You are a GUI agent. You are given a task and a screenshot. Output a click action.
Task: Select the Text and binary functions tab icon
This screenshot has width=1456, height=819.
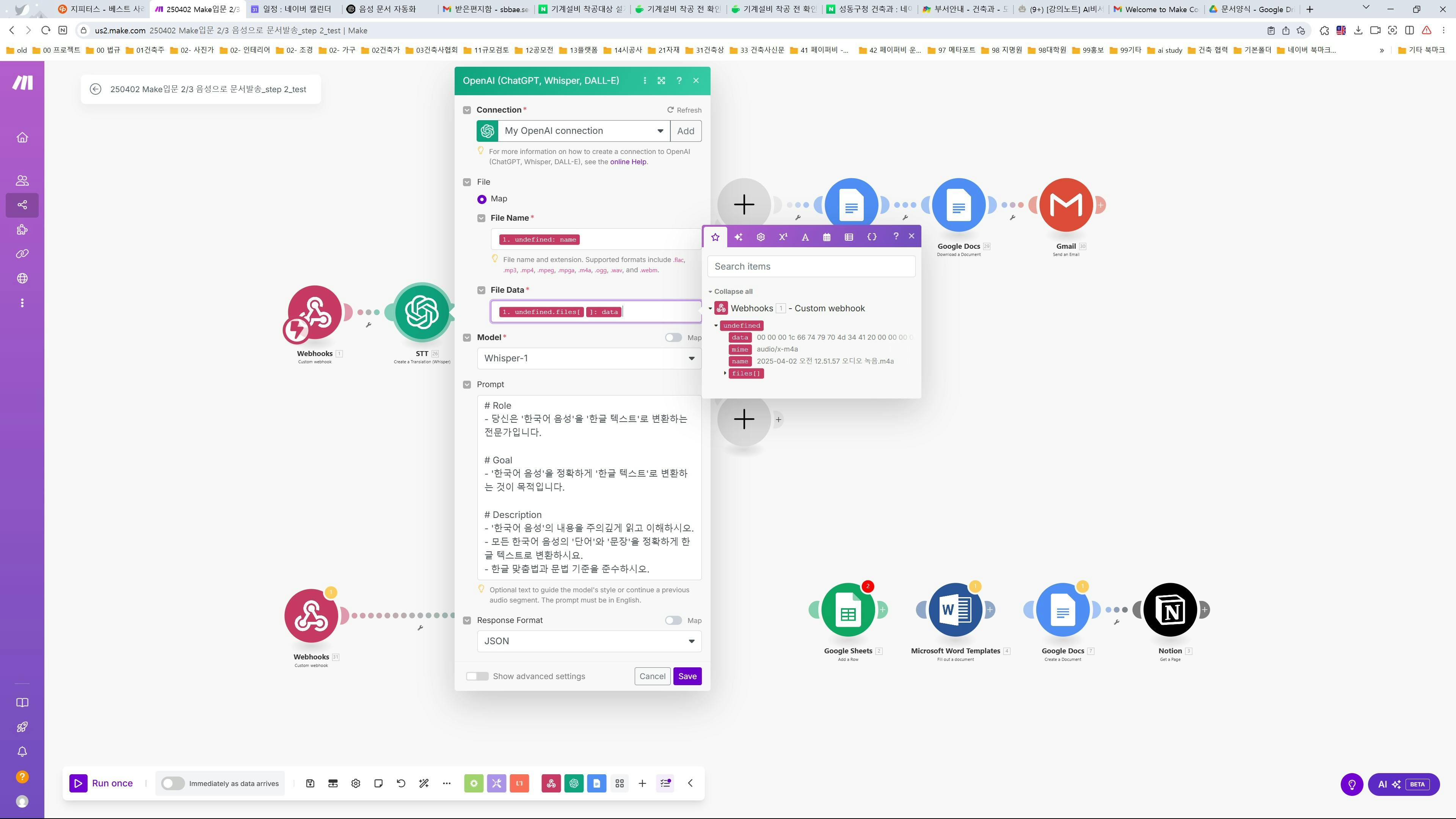[x=805, y=237]
